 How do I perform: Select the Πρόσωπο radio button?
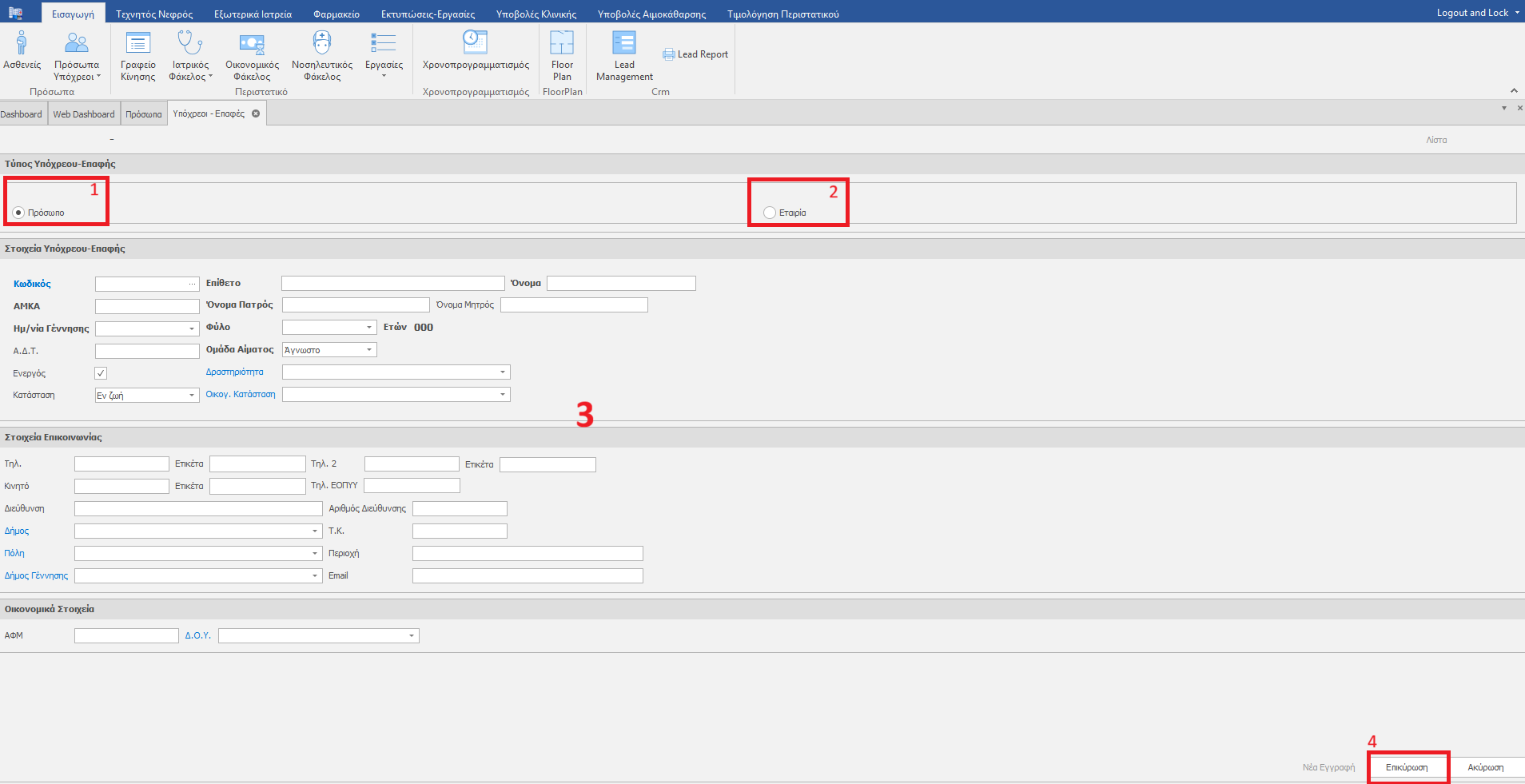pyautogui.click(x=19, y=213)
